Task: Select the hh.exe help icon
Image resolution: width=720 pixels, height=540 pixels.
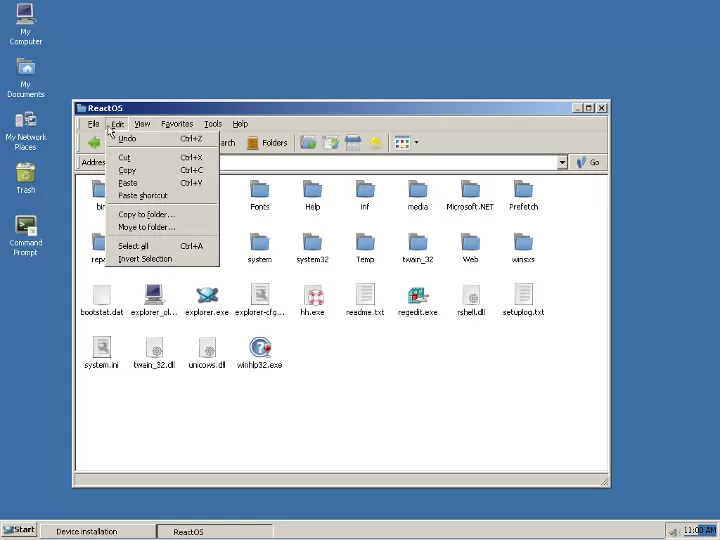Action: [x=312, y=296]
